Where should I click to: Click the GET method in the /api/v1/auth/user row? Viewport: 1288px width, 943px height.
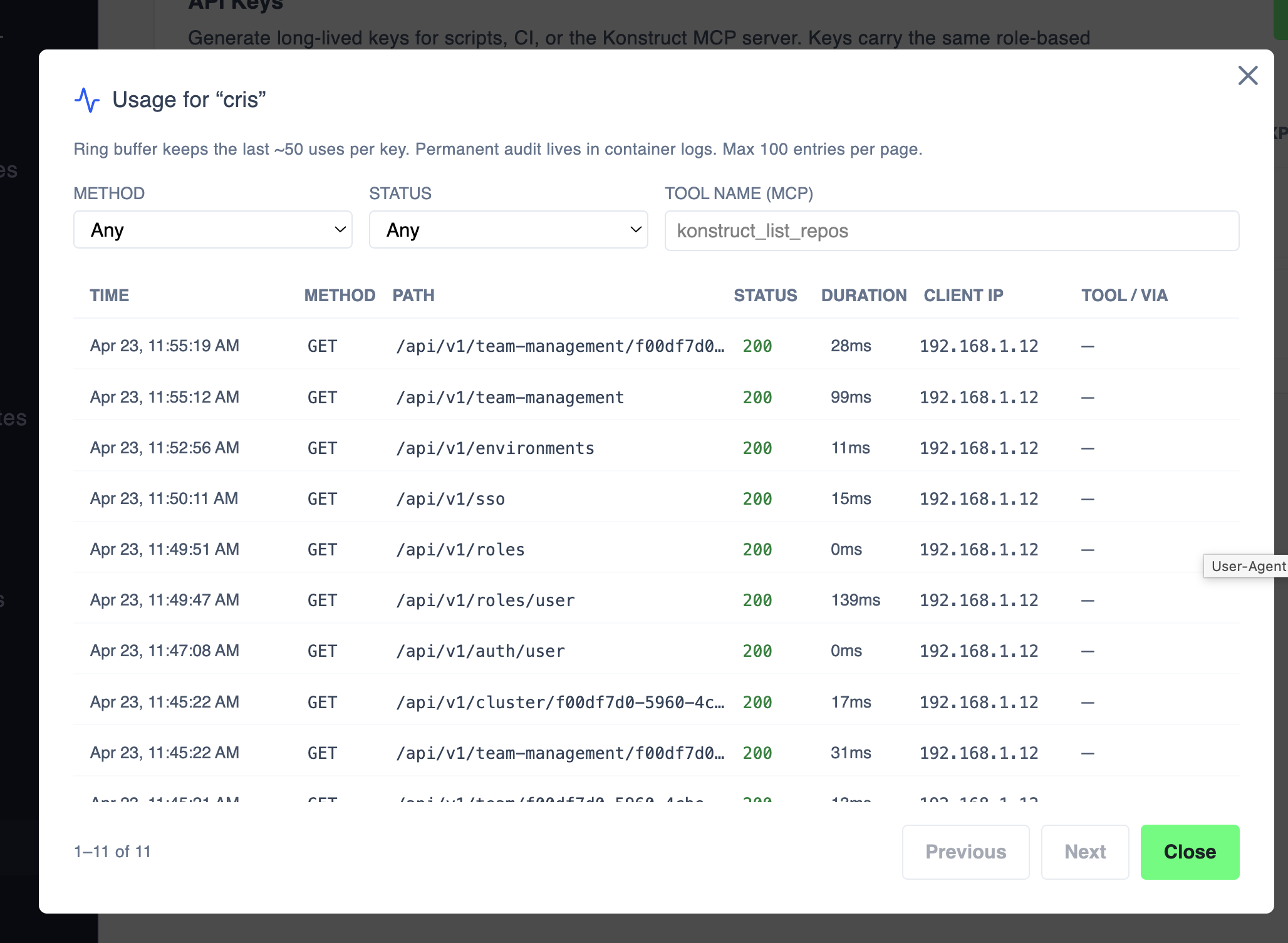coord(322,651)
